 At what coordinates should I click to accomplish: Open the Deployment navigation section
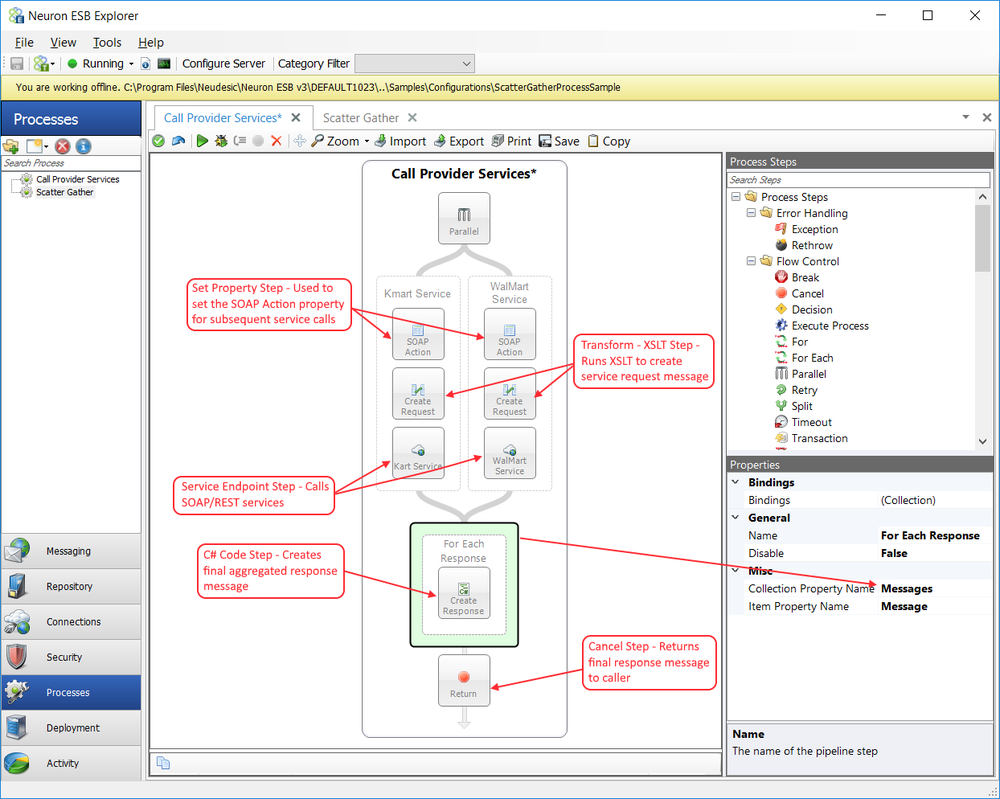click(x=71, y=728)
